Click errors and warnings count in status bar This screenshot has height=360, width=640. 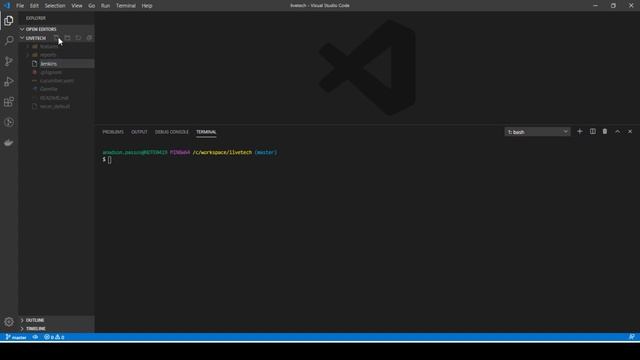coord(54,337)
